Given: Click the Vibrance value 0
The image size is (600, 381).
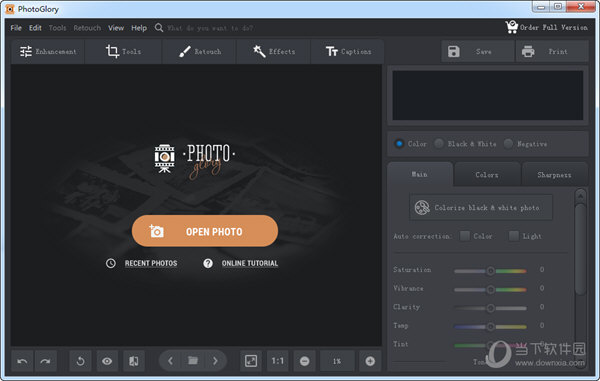Looking at the screenshot, I should coord(542,288).
